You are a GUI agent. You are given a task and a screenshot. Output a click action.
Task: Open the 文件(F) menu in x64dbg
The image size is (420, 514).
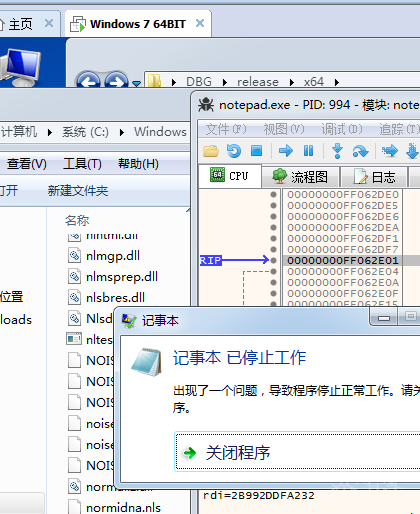[226, 129]
